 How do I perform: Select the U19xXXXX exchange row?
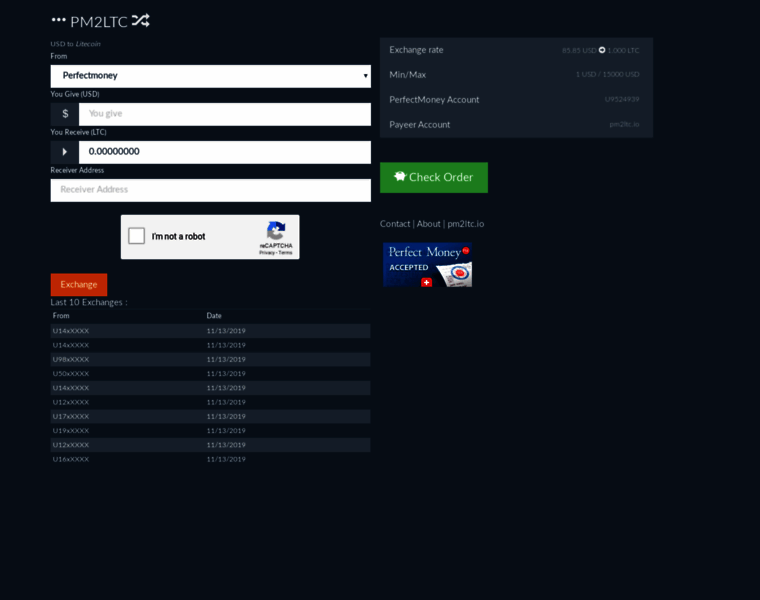click(210, 431)
